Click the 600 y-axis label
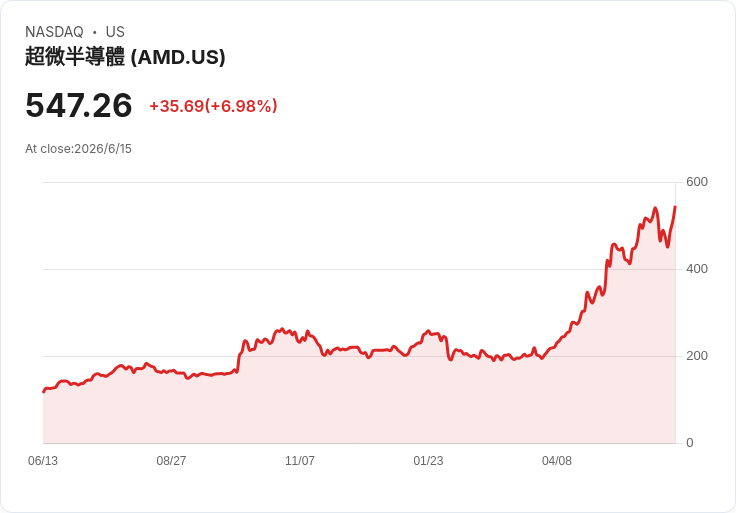The width and height of the screenshot is (736, 513). pyautogui.click(x=697, y=182)
